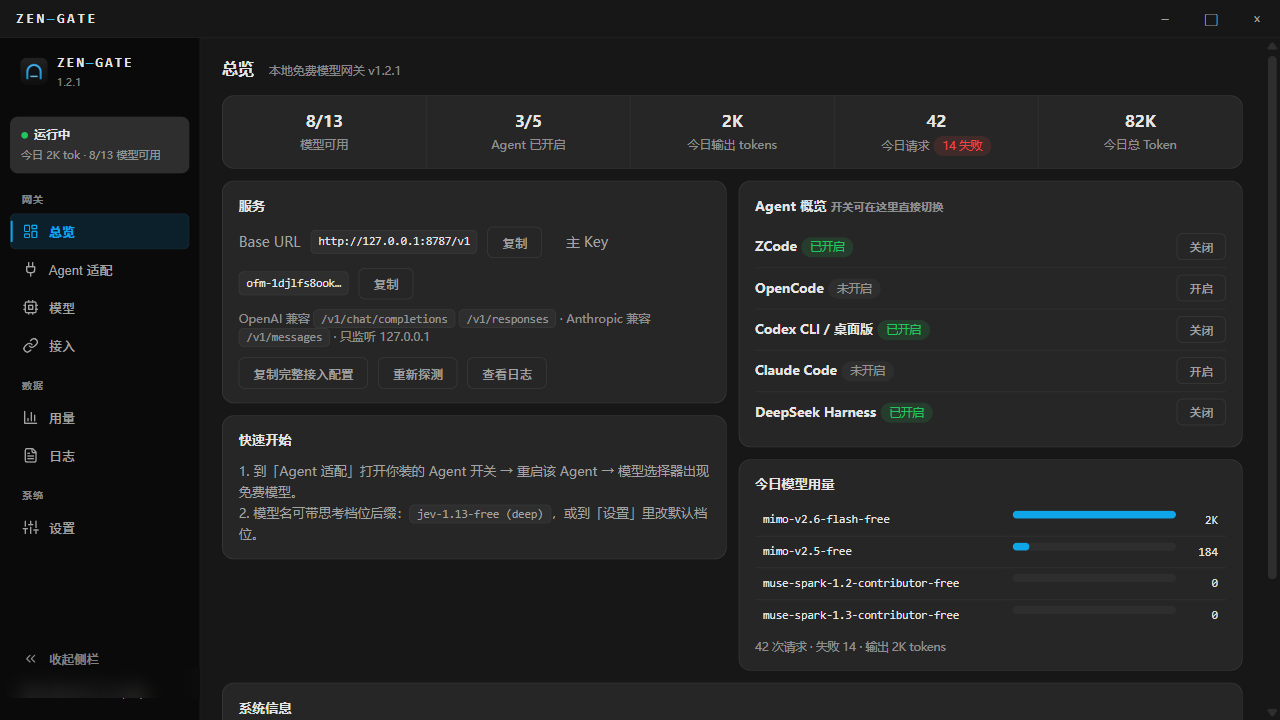Open logs with 查看日志 button
Image resolution: width=1280 pixels, height=720 pixels.
[x=507, y=374]
